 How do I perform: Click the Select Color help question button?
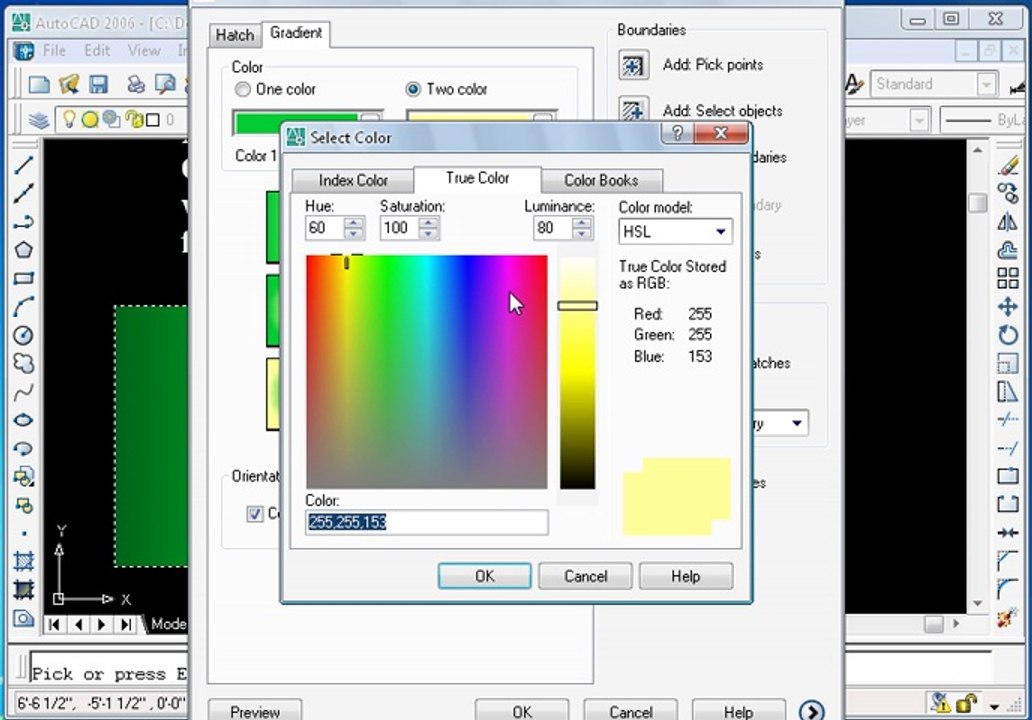[x=677, y=134]
